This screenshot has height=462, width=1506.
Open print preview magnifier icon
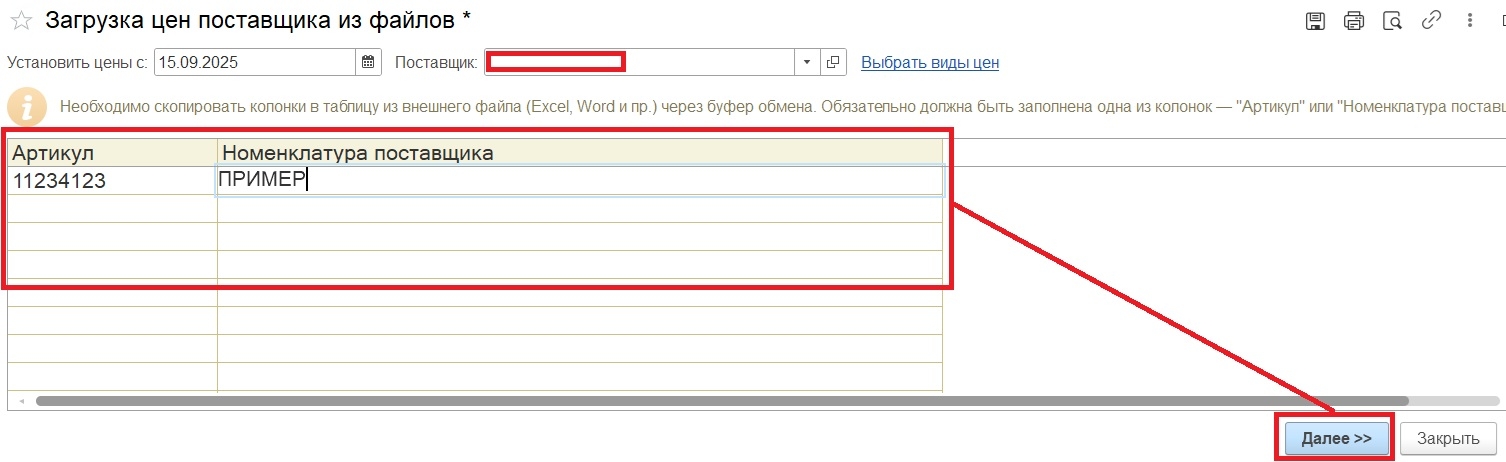click(x=1391, y=20)
